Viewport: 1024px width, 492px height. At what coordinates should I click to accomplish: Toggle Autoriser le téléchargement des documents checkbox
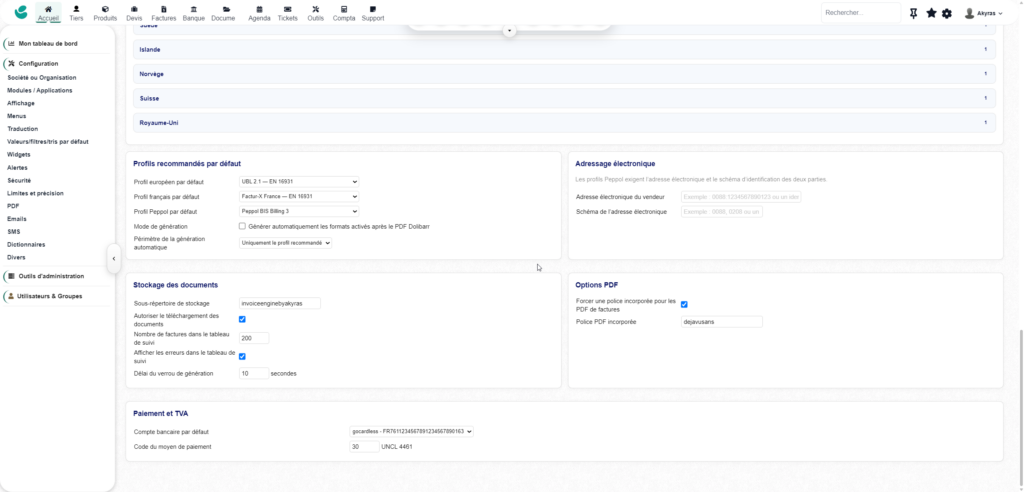tap(242, 319)
